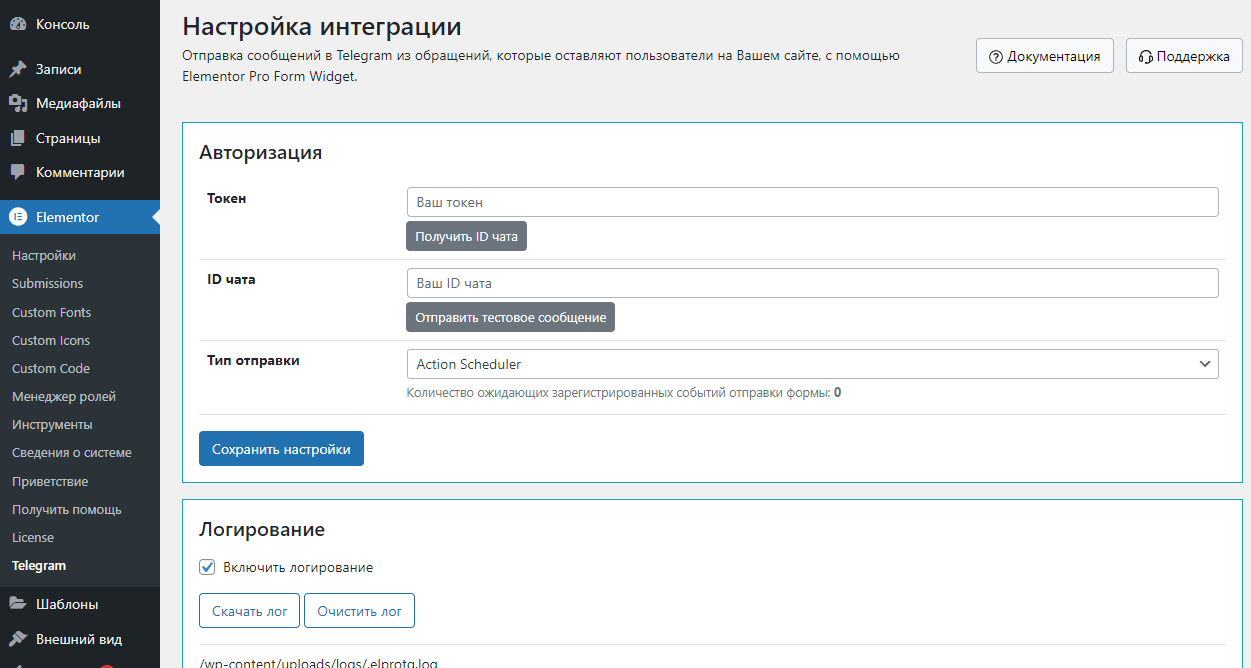
Task: Open Медиафайлы menu item
Action: (x=80, y=103)
